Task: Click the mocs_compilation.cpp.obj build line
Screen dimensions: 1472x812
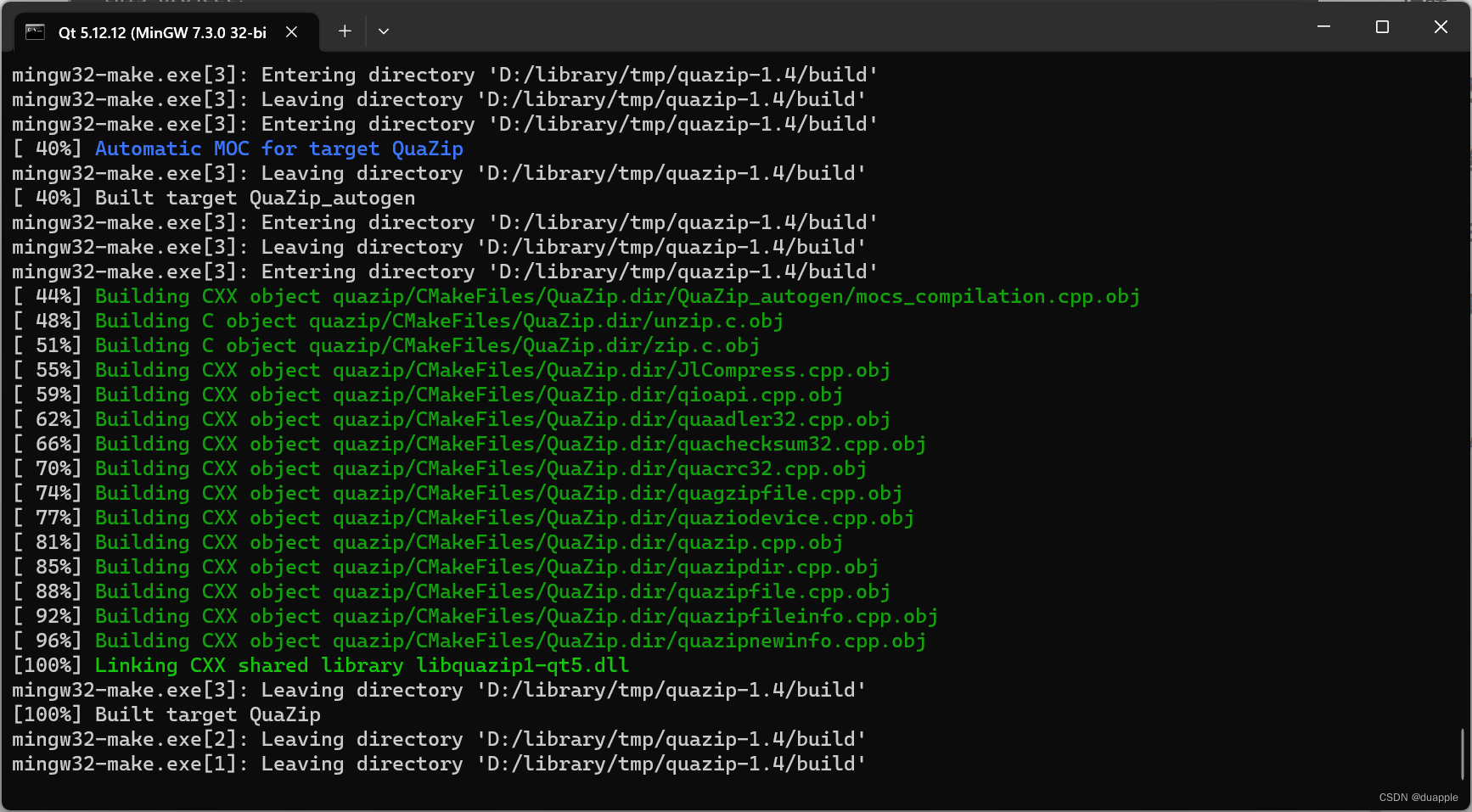Action: (576, 296)
